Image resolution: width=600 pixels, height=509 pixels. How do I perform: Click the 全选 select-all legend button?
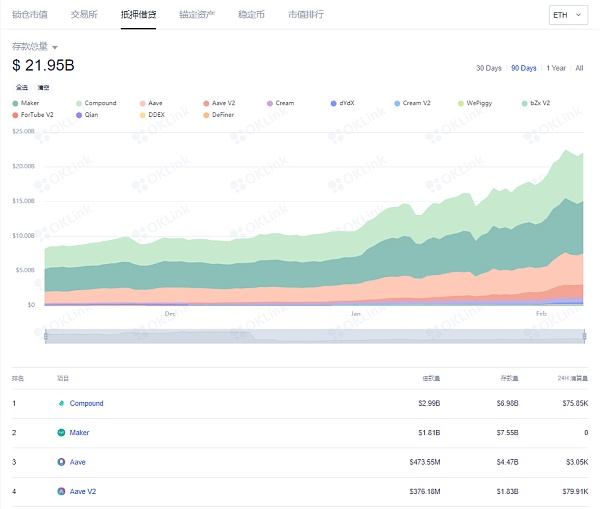click(x=21, y=88)
